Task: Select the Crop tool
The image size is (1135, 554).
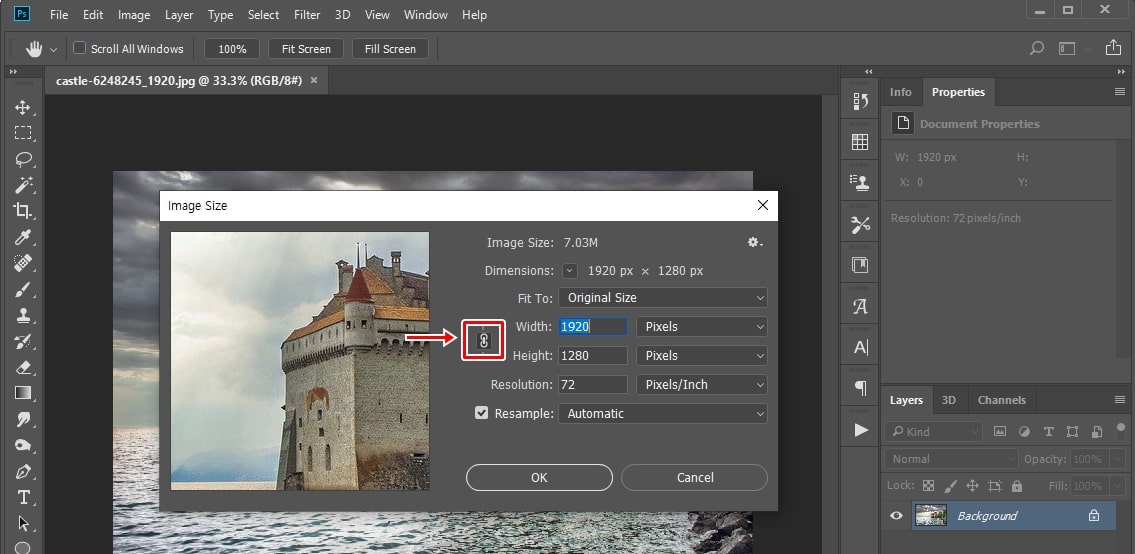Action: (x=23, y=211)
